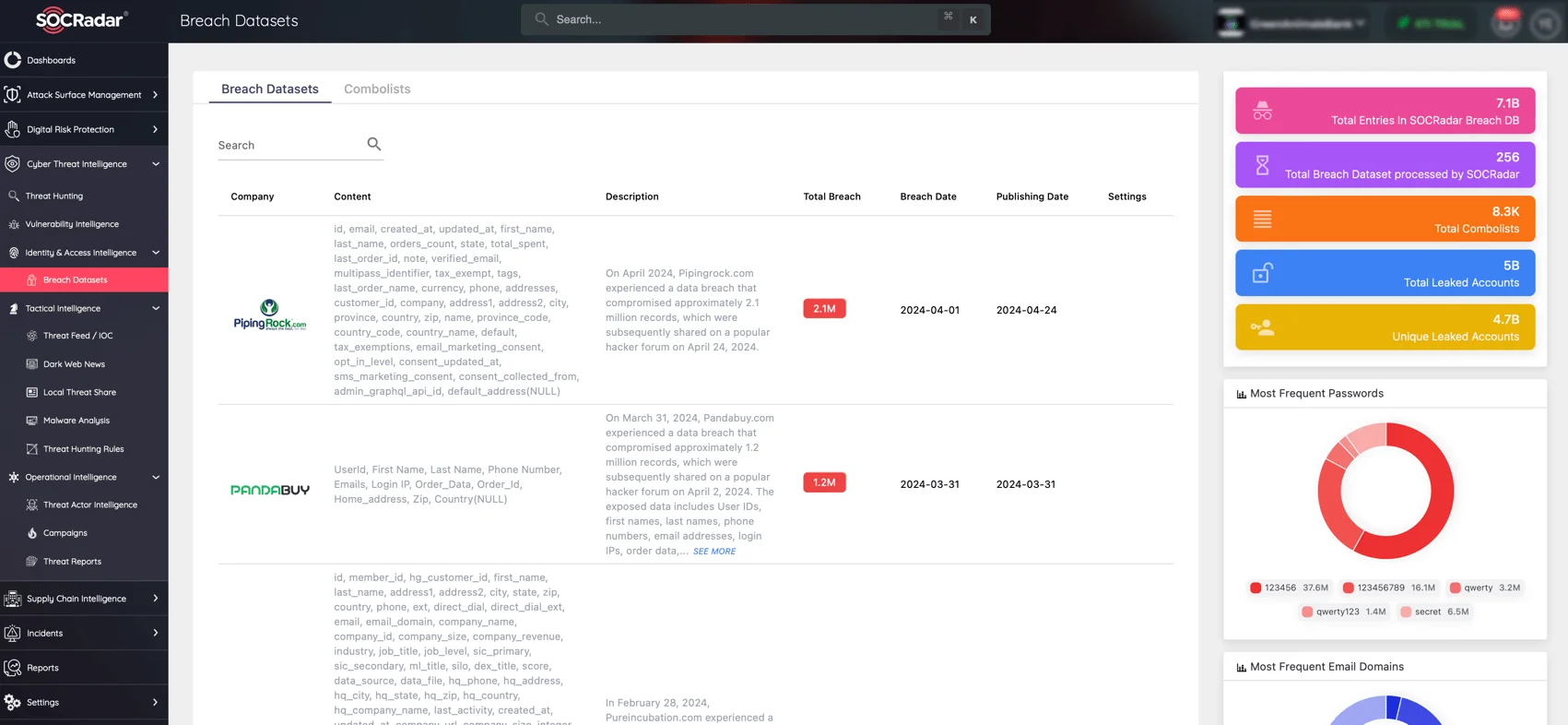Click Threat Hunting magnifier icon

pyautogui.click(x=14, y=196)
